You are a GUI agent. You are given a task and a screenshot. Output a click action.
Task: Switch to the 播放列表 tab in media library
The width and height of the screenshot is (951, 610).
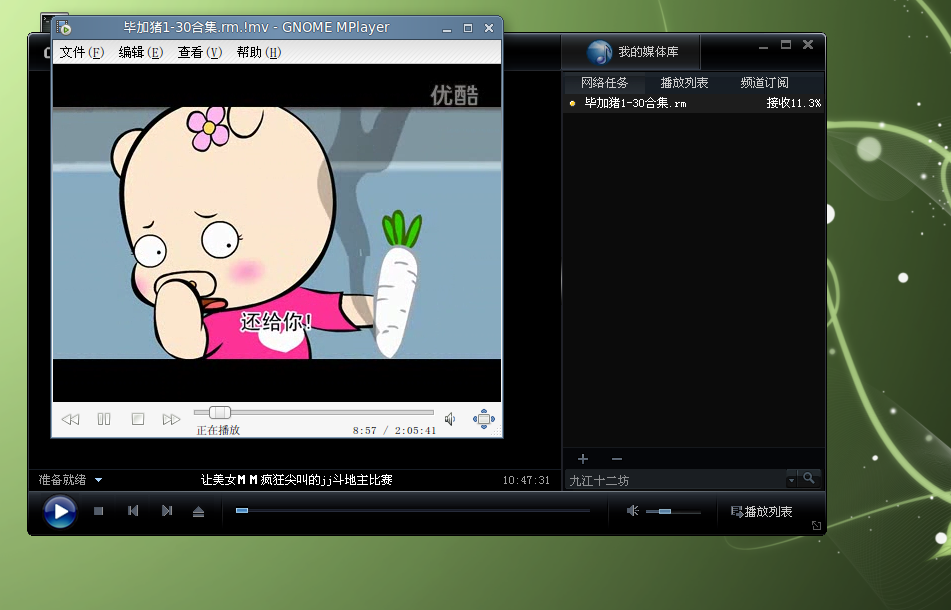tap(684, 83)
